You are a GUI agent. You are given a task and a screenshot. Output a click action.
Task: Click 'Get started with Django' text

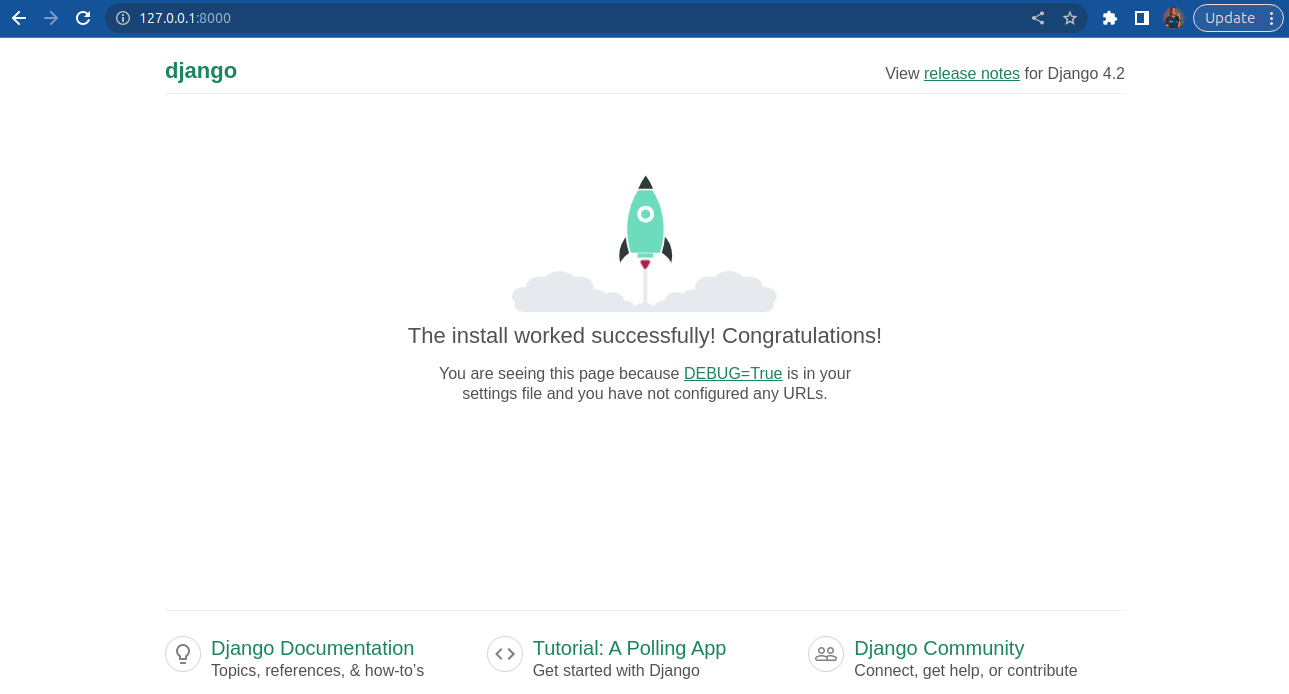coord(616,671)
